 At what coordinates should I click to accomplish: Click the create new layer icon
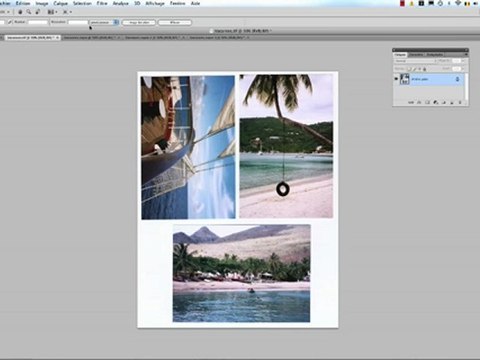tap(452, 102)
